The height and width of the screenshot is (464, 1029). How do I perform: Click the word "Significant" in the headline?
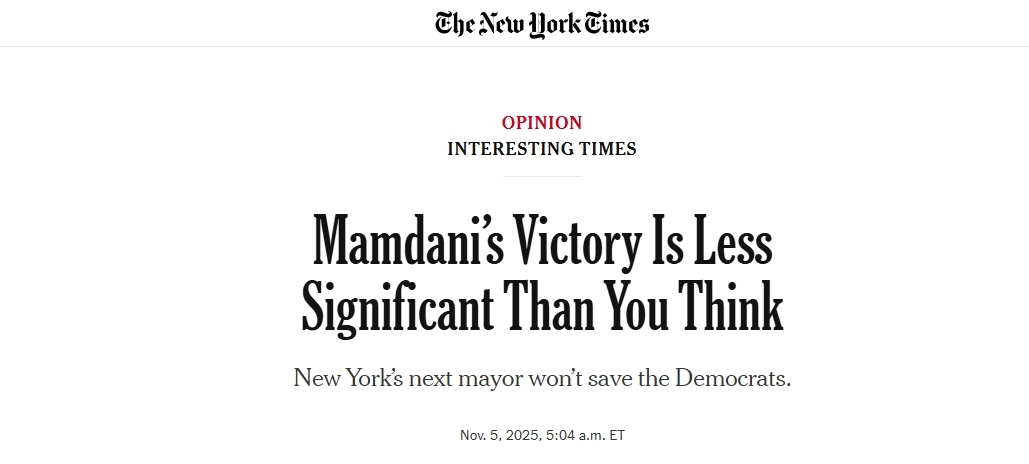(x=398, y=306)
